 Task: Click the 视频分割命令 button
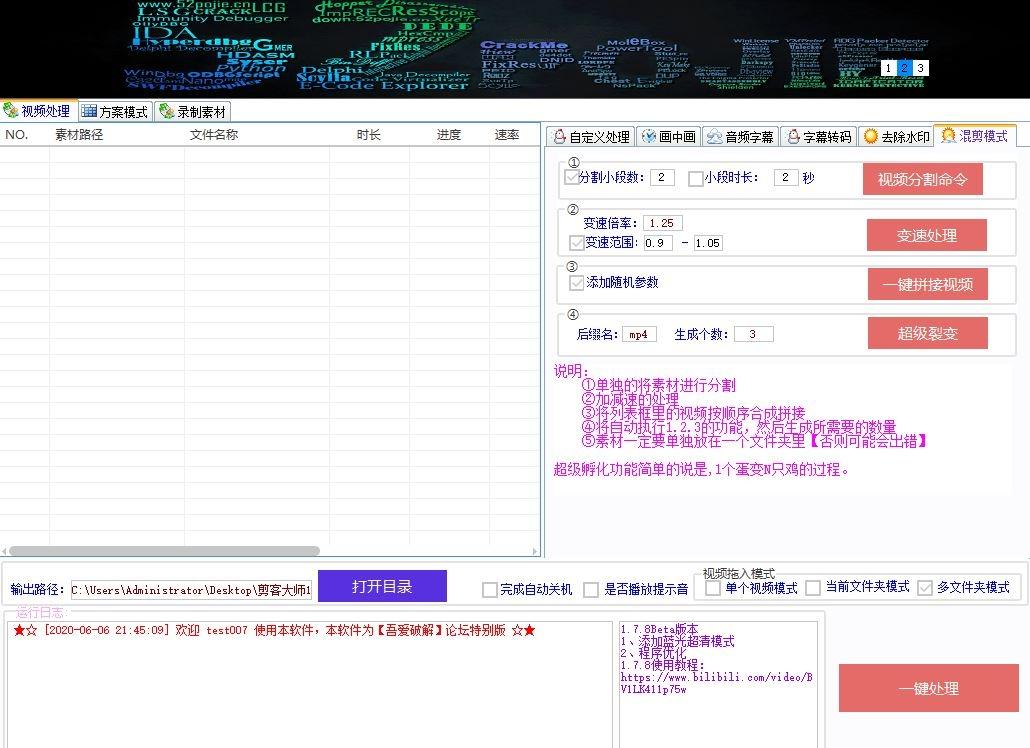point(922,179)
